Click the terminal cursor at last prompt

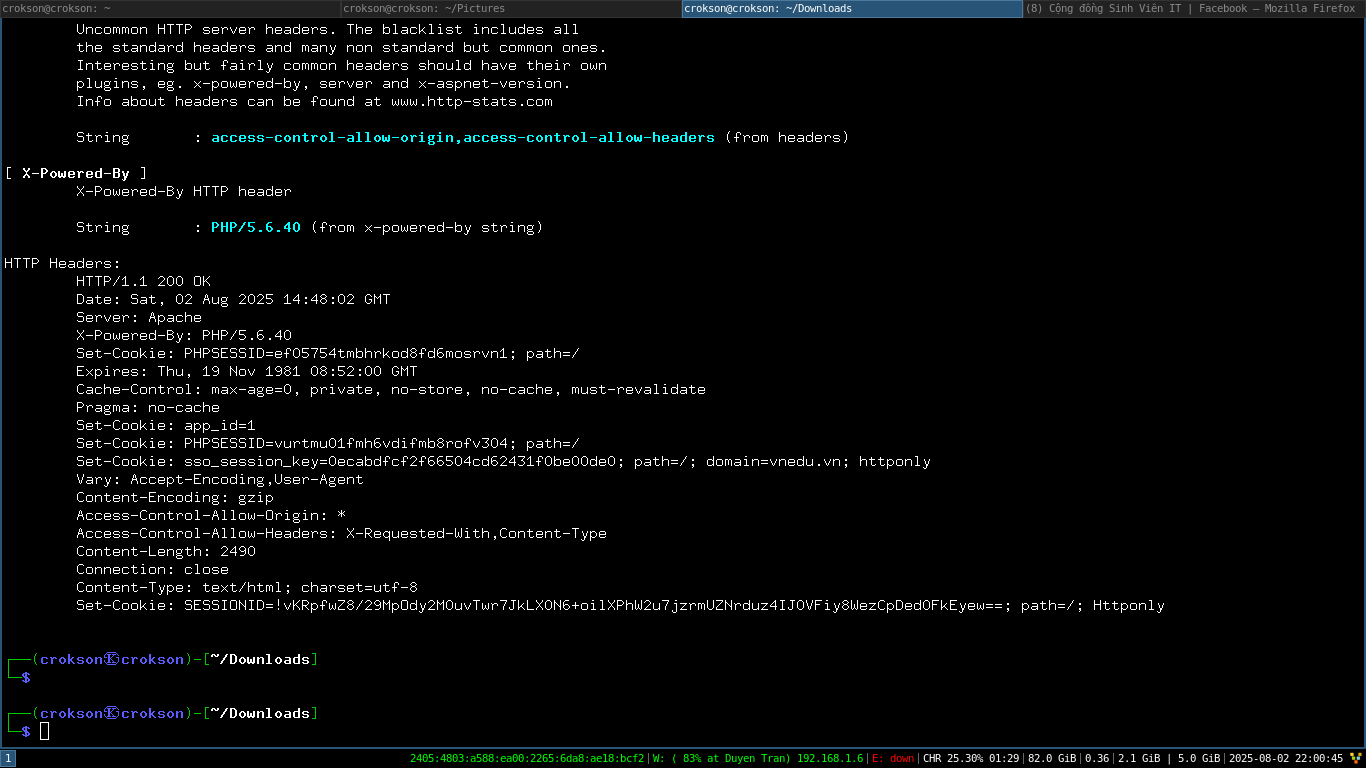coord(44,731)
